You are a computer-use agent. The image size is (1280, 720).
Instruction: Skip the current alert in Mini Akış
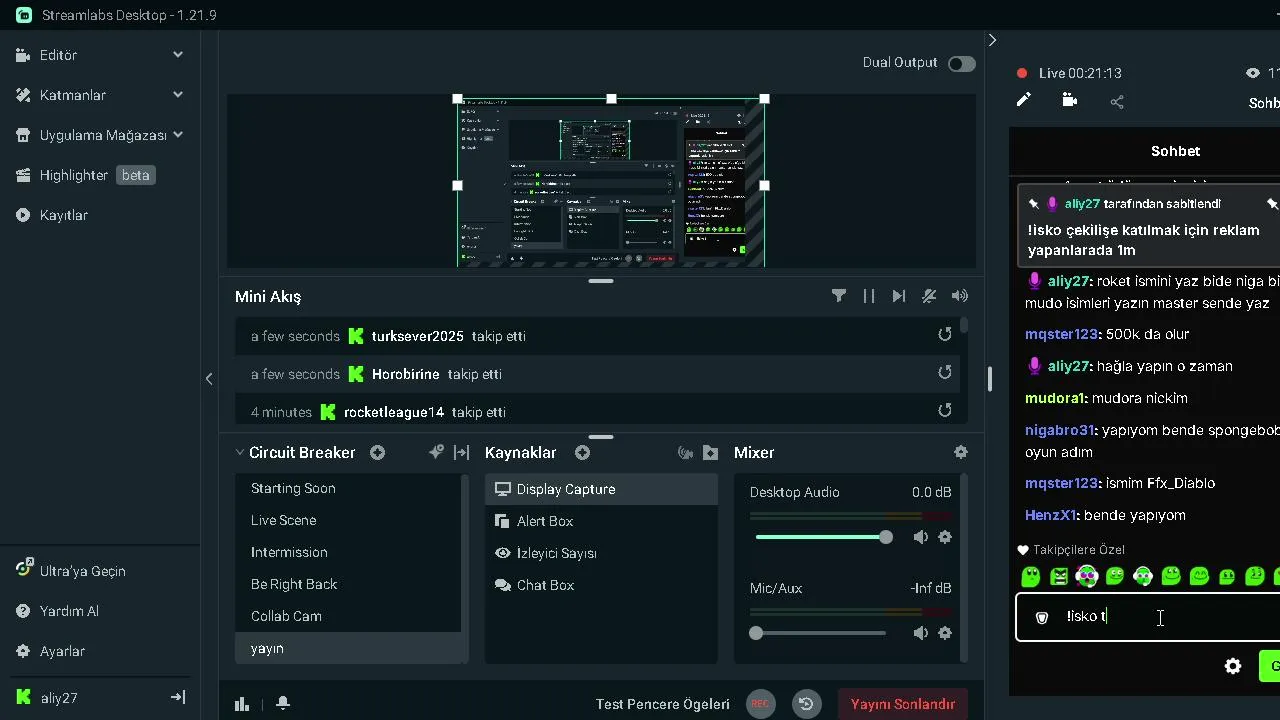[899, 296]
